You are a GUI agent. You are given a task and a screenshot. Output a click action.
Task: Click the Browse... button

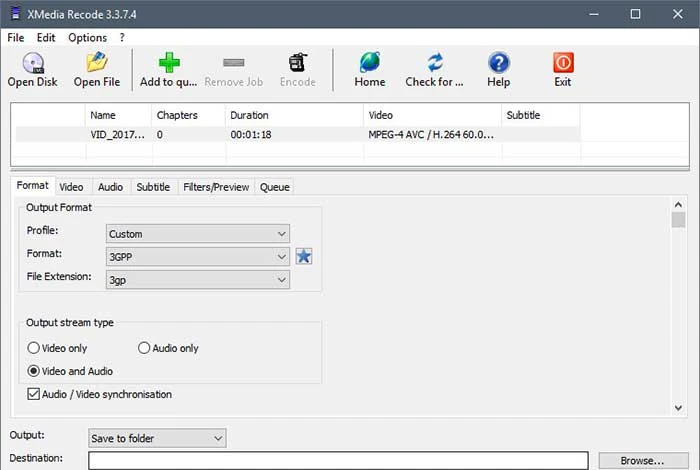coord(643,460)
